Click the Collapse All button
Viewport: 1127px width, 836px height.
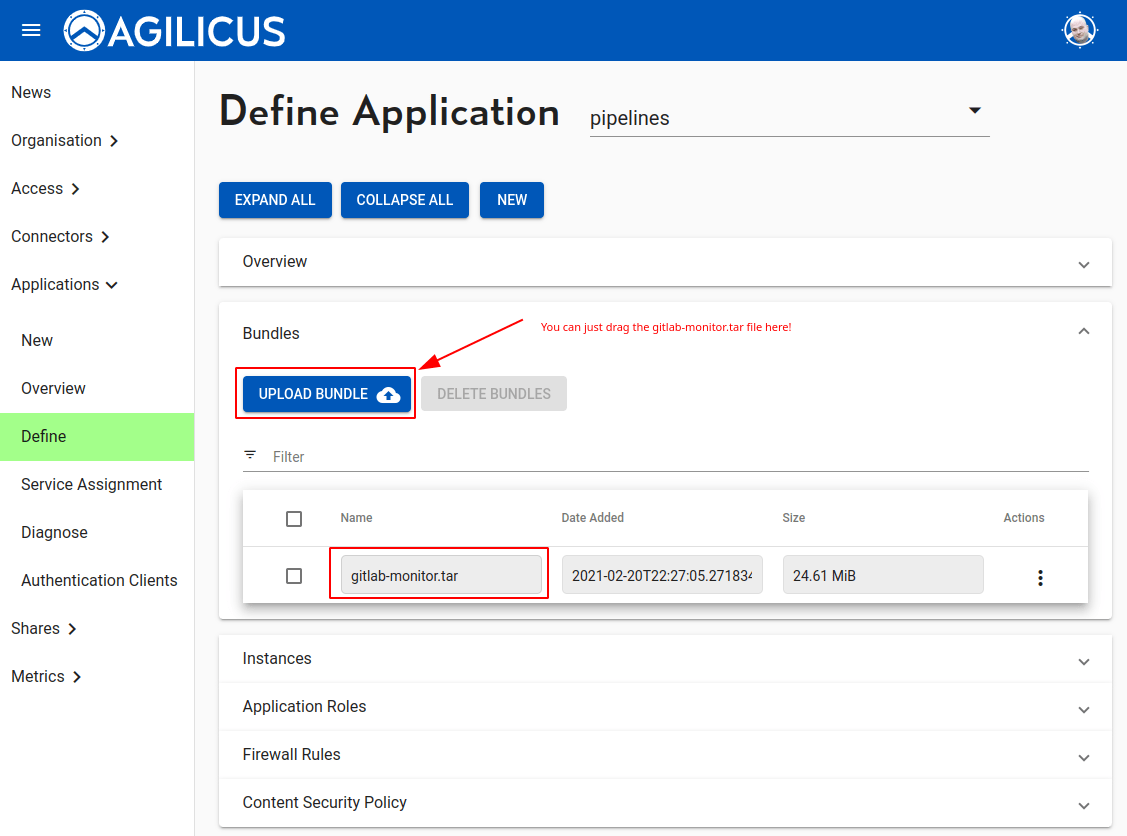pos(405,200)
